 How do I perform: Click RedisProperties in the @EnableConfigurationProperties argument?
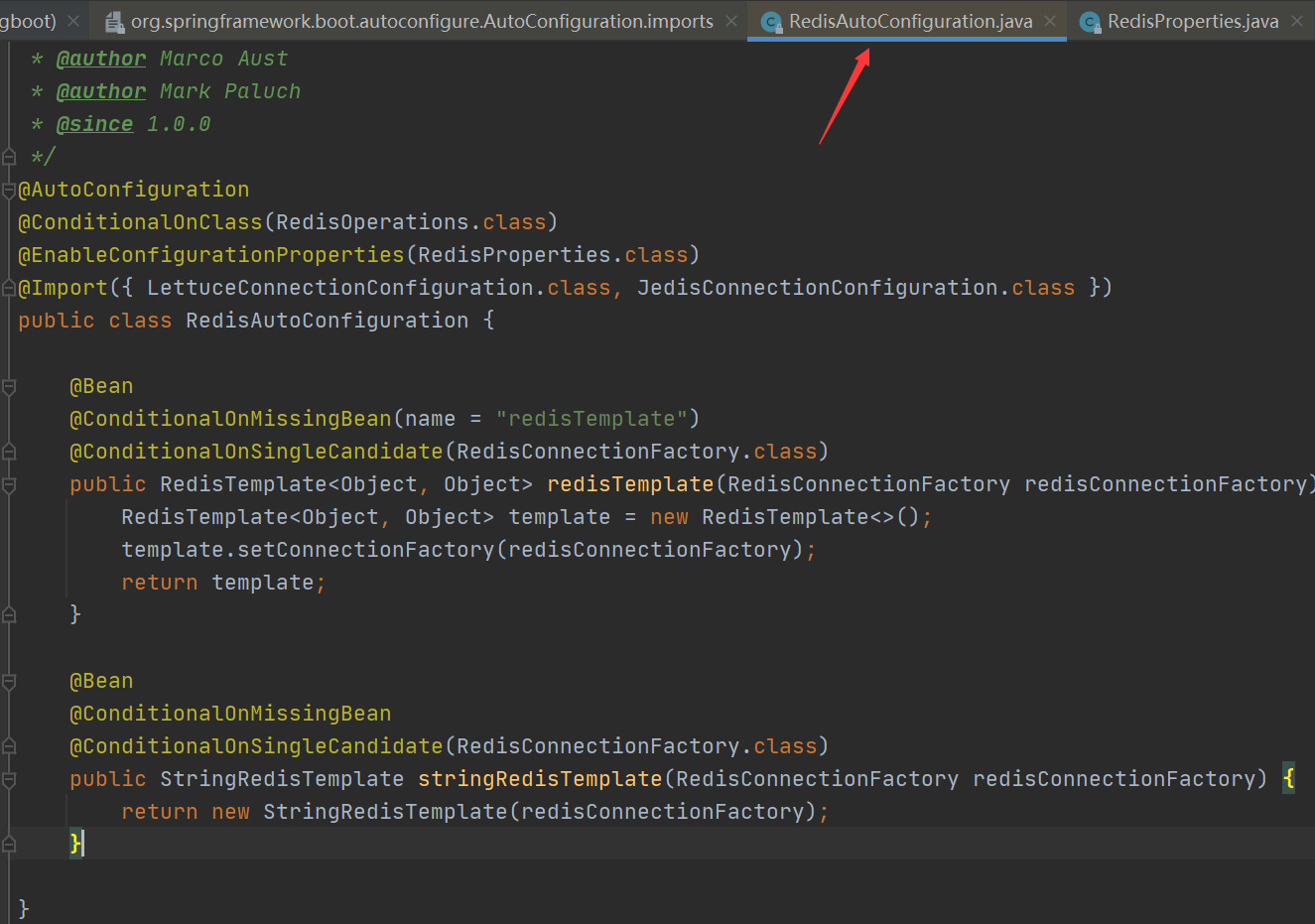(514, 255)
